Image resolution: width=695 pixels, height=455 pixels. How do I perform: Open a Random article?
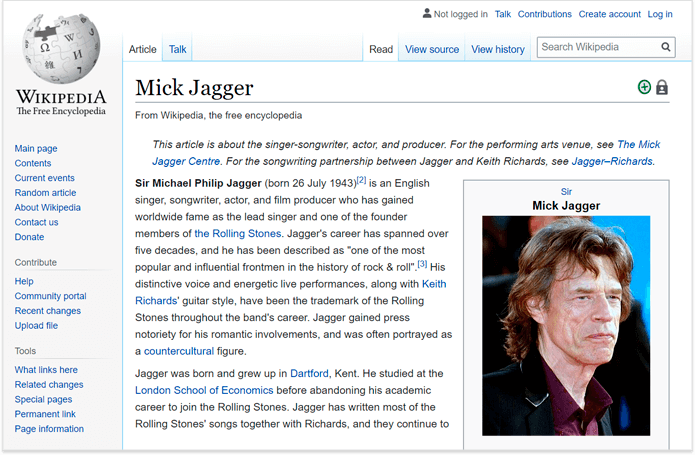(x=45, y=193)
